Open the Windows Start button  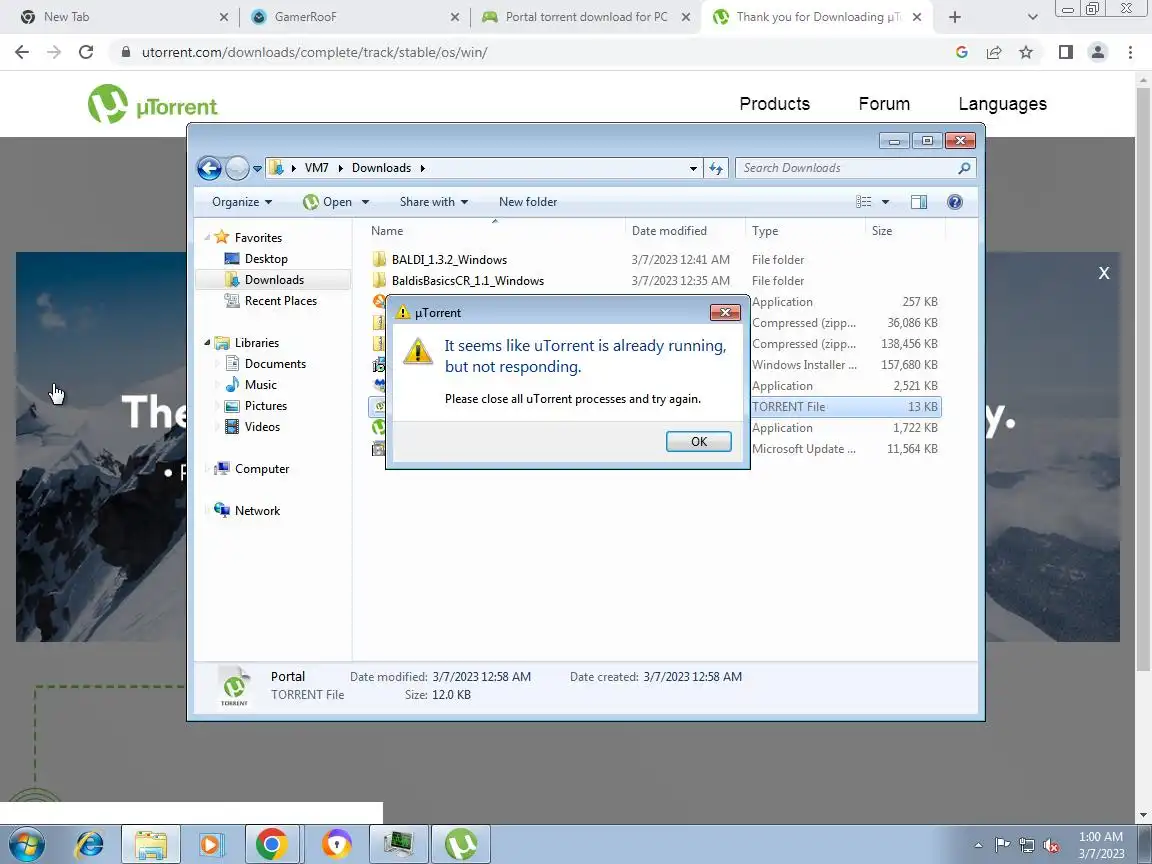pyautogui.click(x=25, y=845)
